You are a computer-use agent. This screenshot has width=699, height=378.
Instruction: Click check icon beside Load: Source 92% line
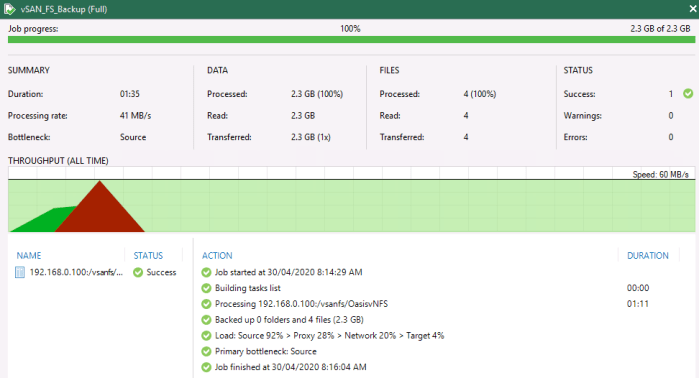coord(206,336)
